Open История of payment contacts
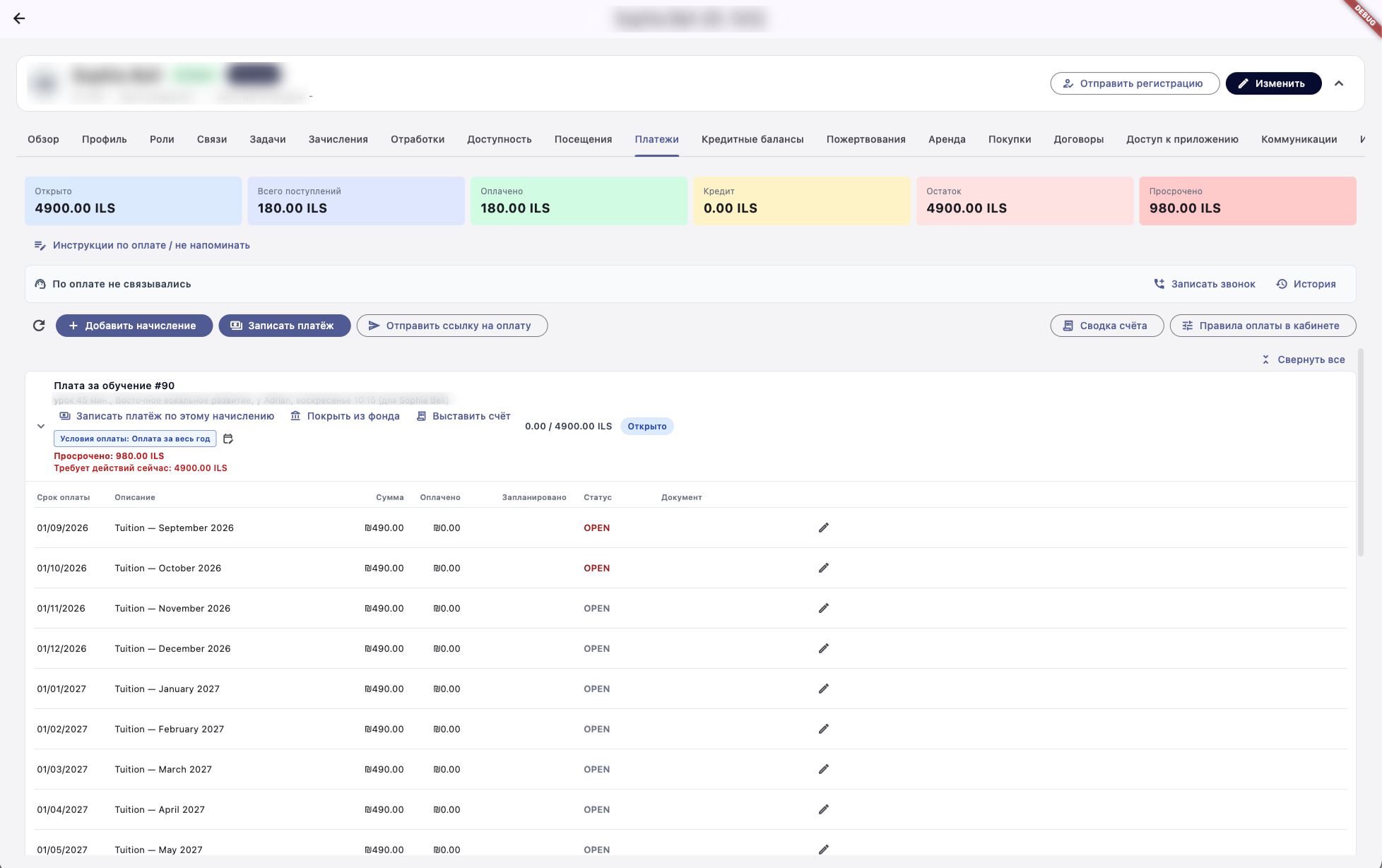This screenshot has height=868, width=1382. (x=1306, y=284)
